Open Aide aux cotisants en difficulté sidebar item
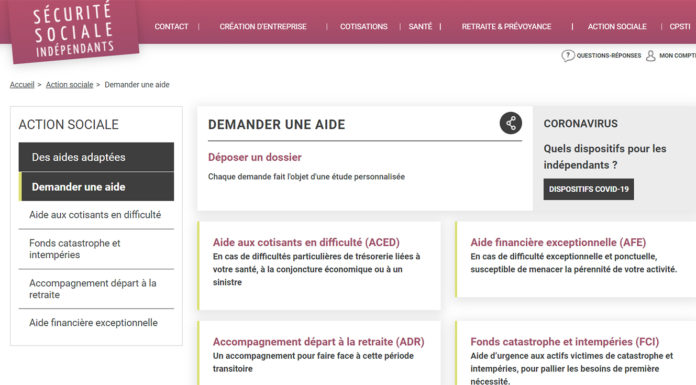 point(96,215)
